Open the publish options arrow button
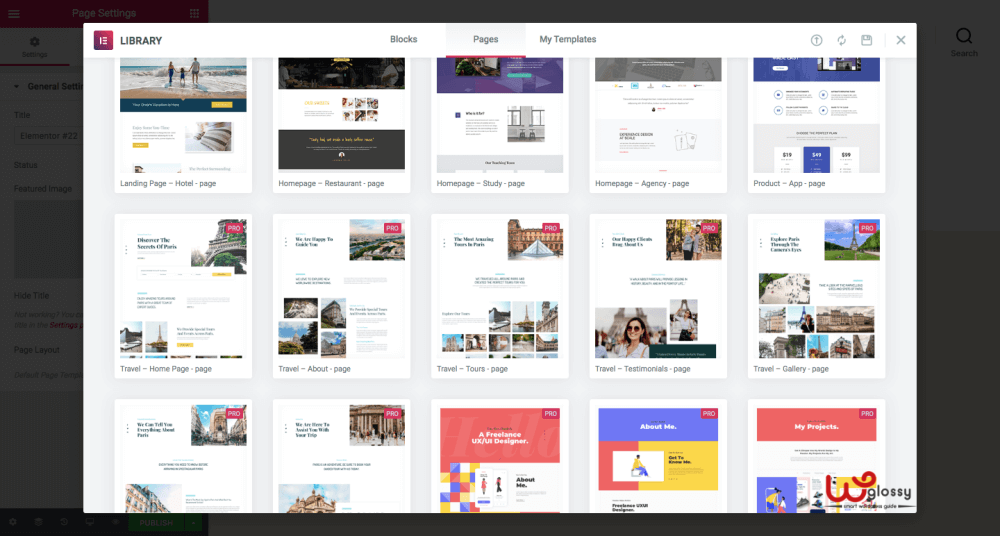The image size is (1000, 536). coord(193,523)
